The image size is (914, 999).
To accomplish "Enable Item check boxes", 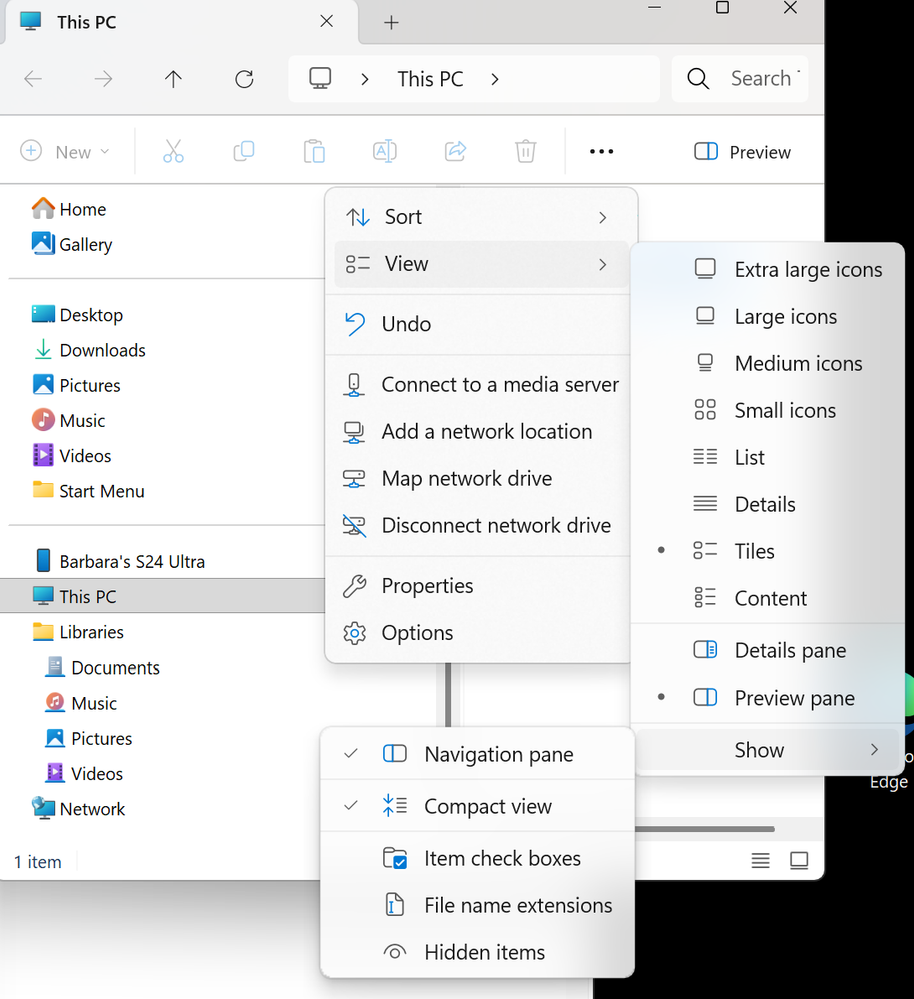I will point(477,858).
